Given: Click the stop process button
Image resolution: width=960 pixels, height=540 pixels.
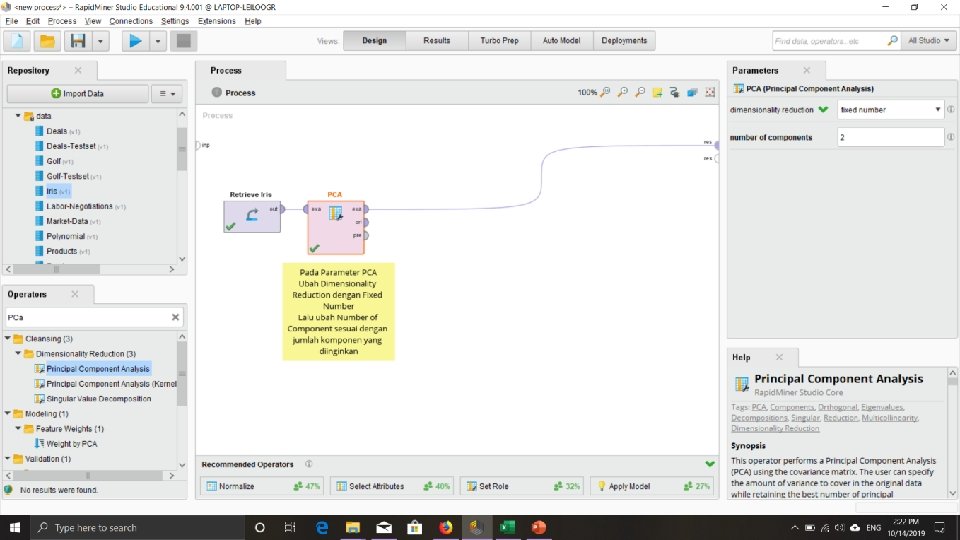Looking at the screenshot, I should coord(184,41).
